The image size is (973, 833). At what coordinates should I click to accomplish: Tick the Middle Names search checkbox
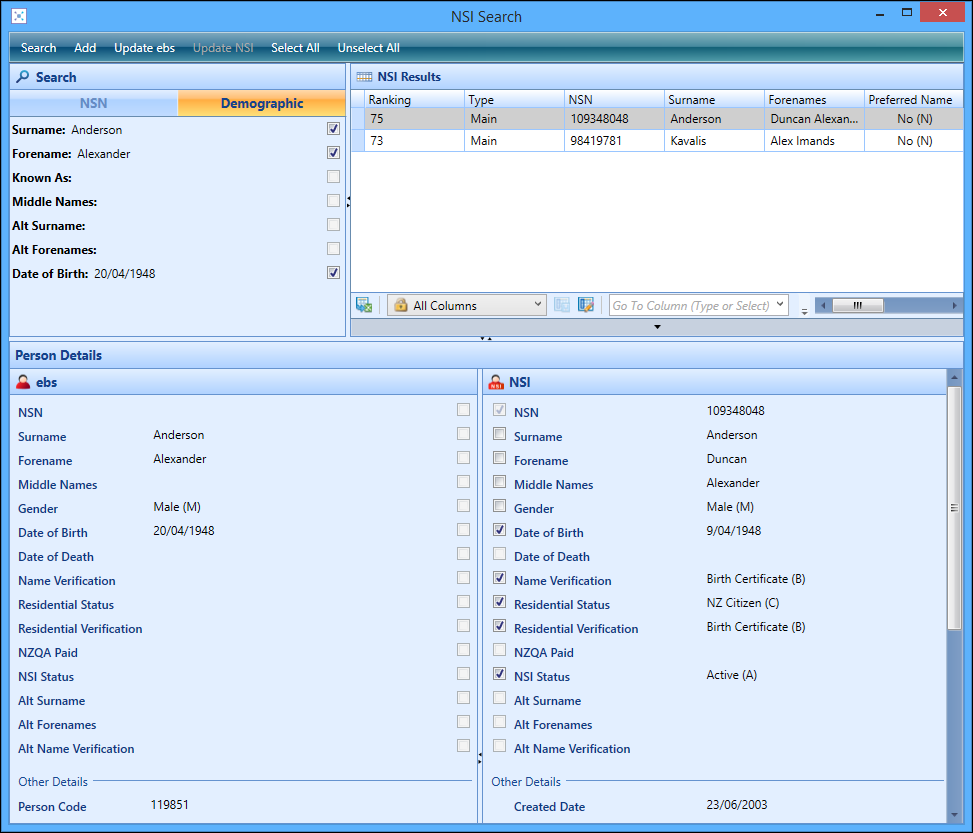[334, 200]
